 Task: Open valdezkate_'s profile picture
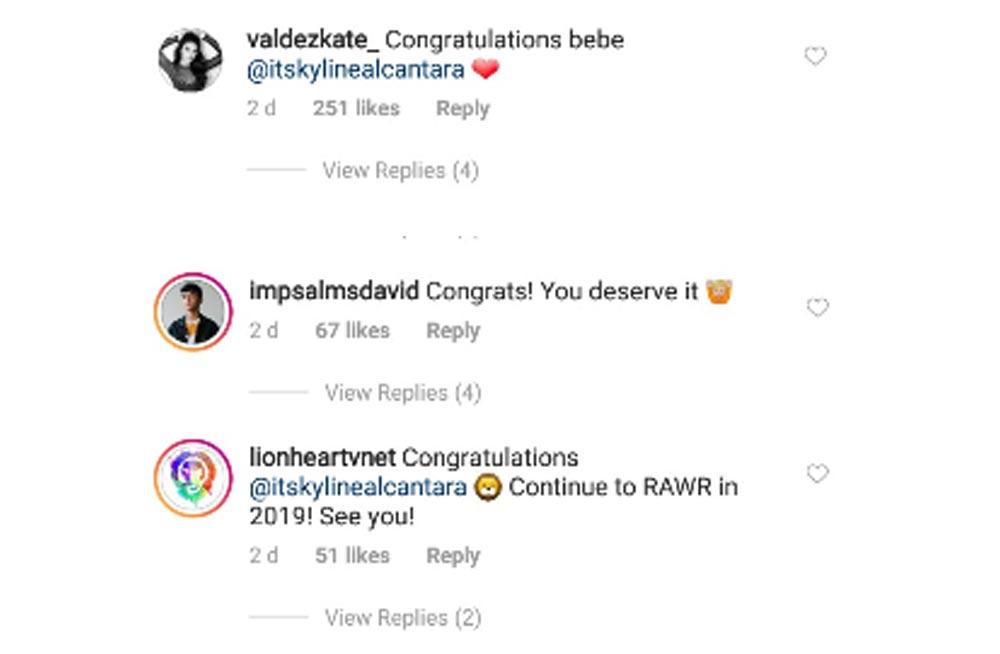(x=190, y=60)
